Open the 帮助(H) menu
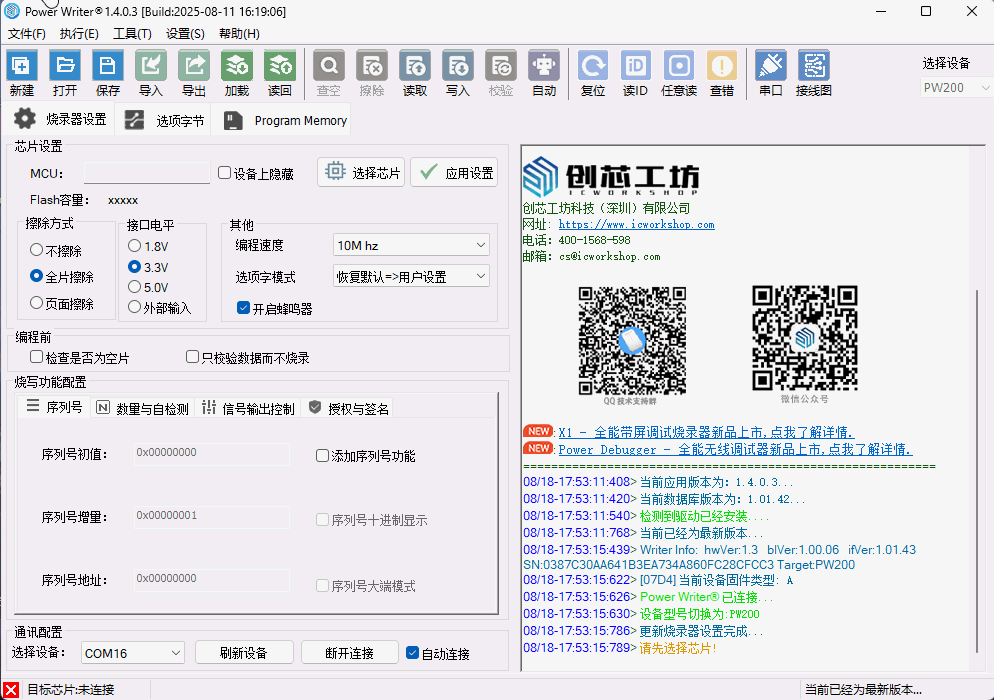The width and height of the screenshot is (994, 700). [x=239, y=34]
